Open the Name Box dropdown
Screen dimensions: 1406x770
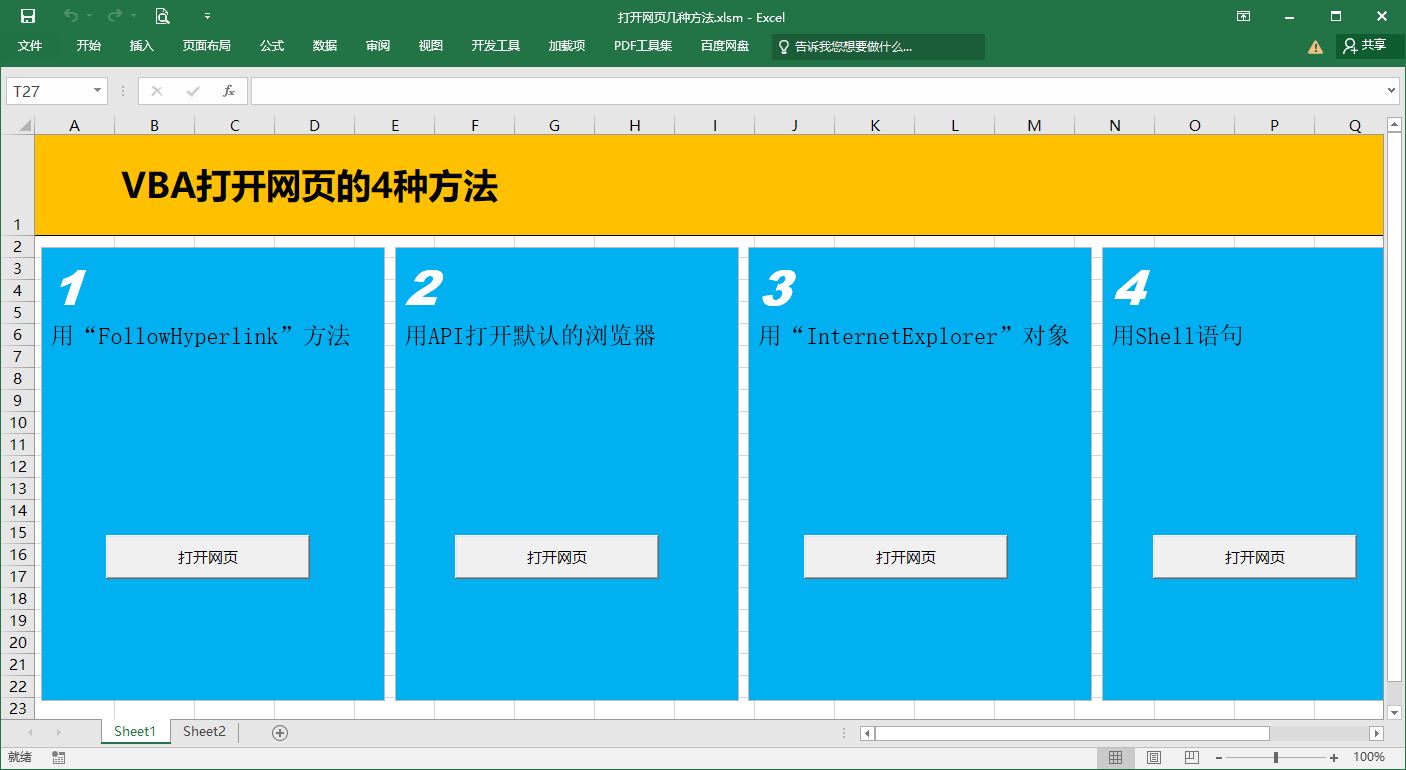[97, 90]
